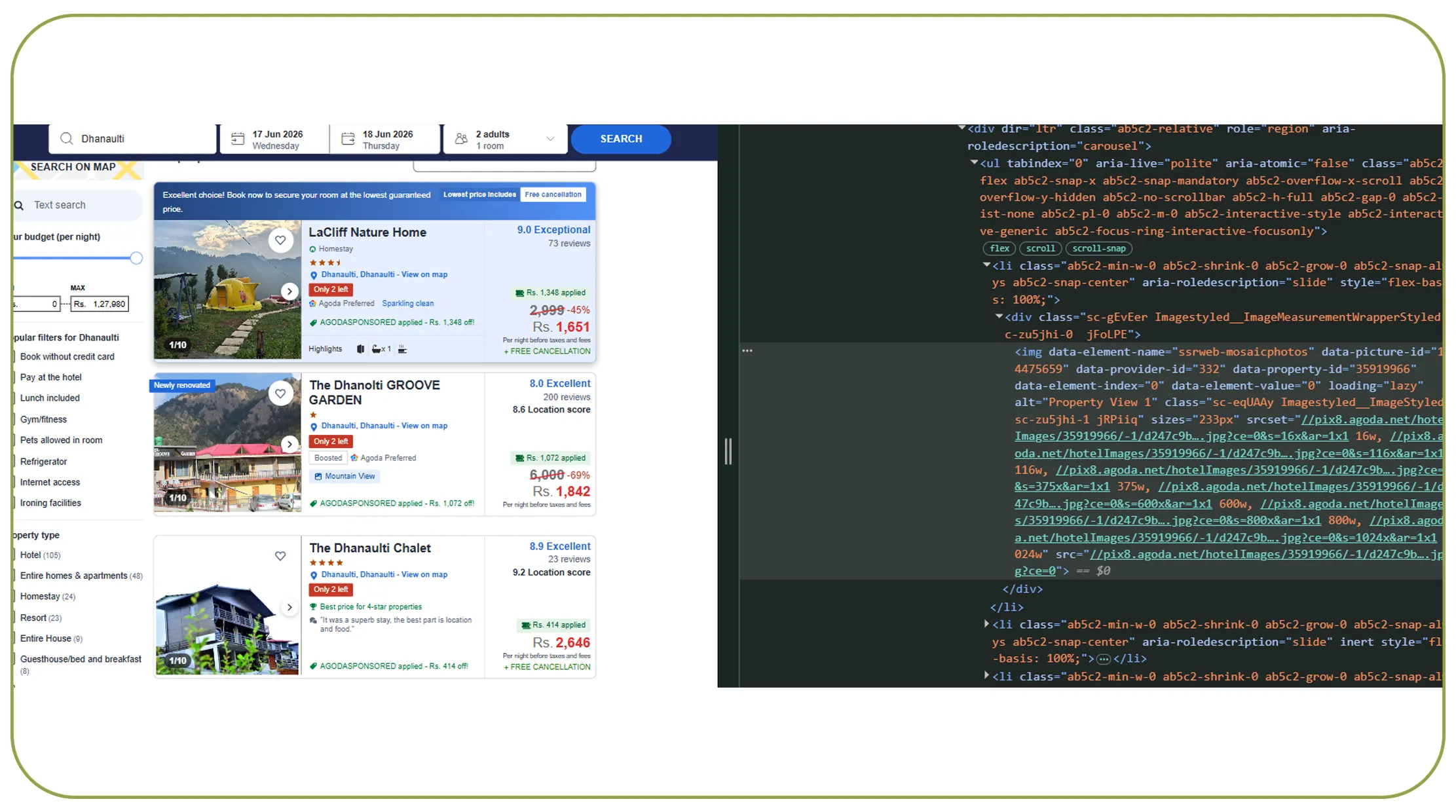Click the check-in calendar icon beside 17 Jun 2026

tap(238, 139)
